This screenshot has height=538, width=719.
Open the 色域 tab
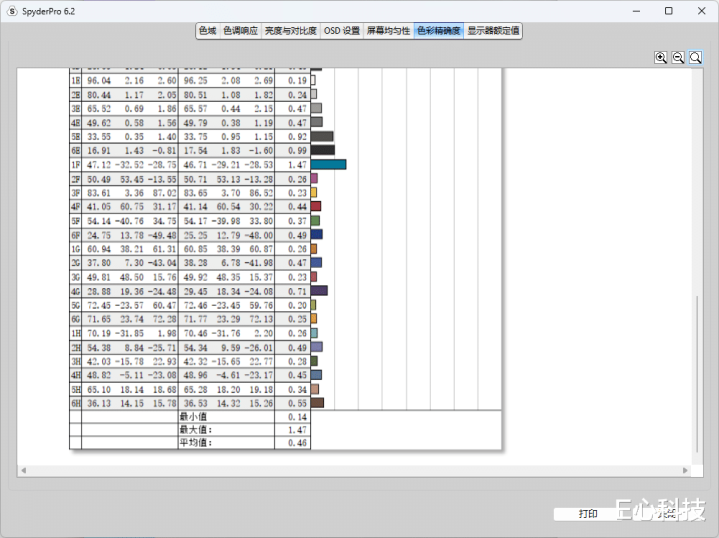click(208, 31)
